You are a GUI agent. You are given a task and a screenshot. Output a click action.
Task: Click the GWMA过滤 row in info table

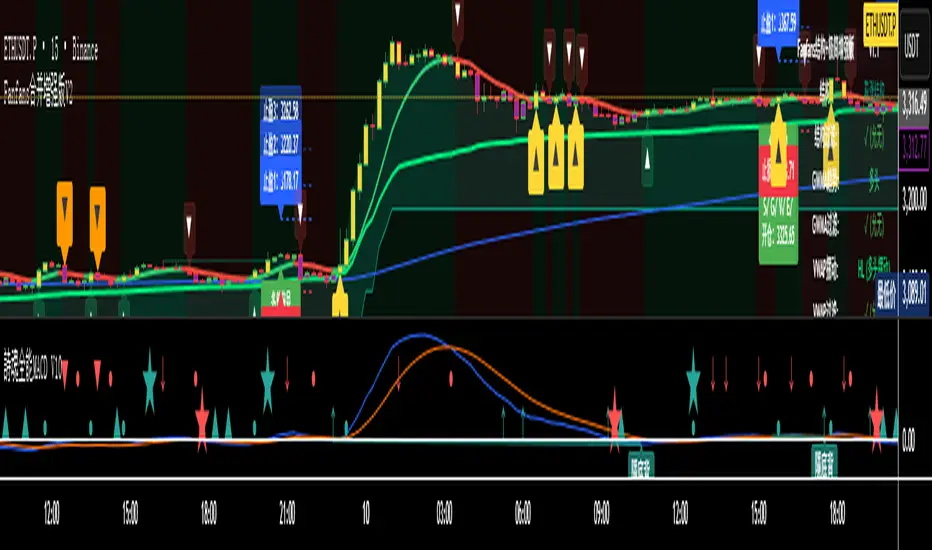coord(850,225)
